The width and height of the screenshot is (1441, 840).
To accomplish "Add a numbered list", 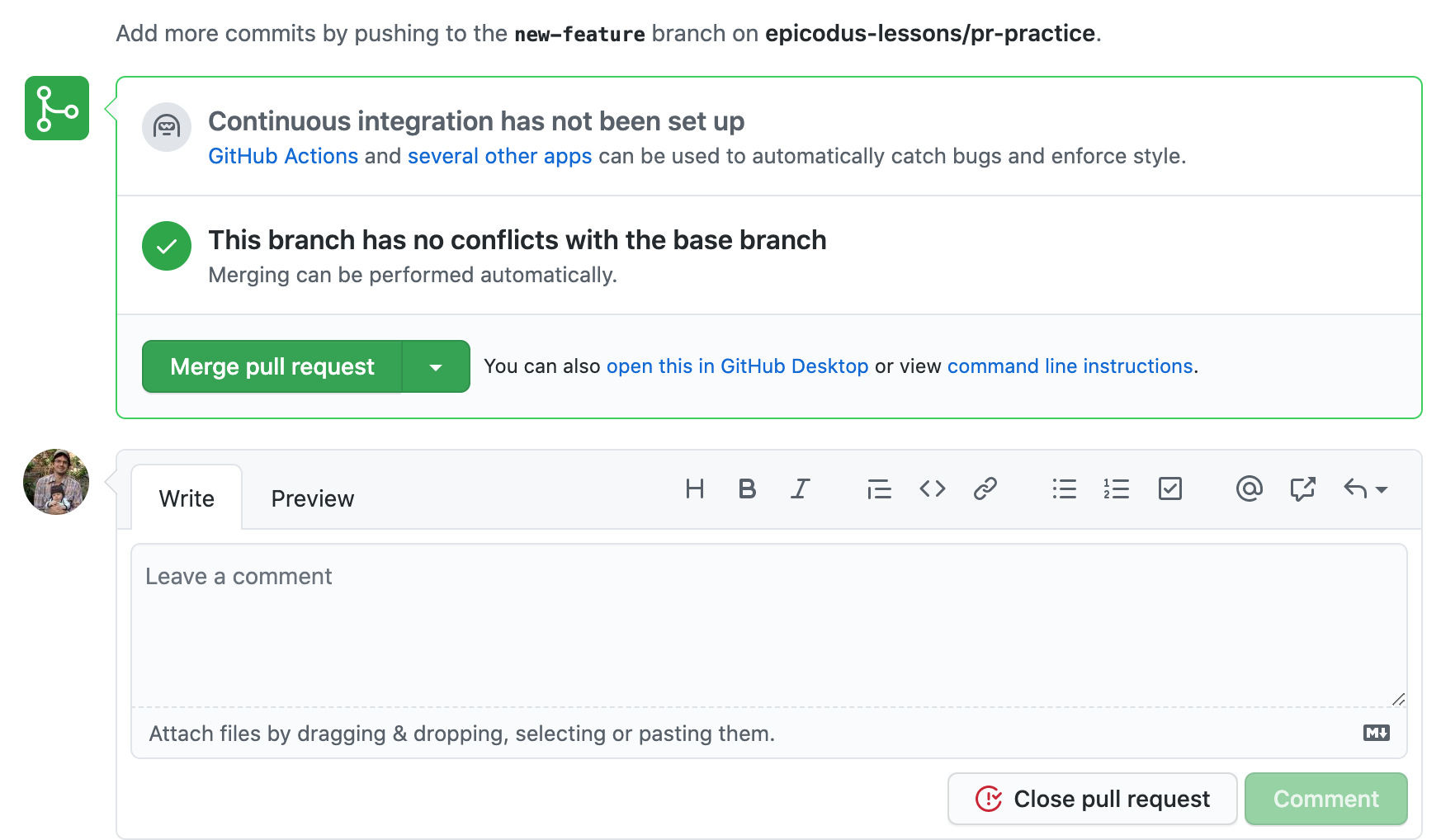I will click(x=1117, y=489).
